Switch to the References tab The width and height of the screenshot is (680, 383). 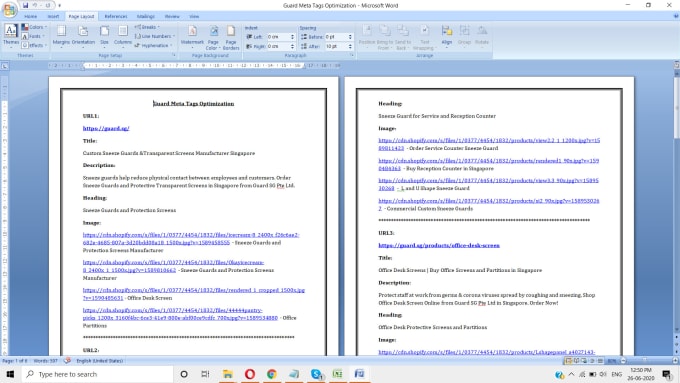point(116,16)
